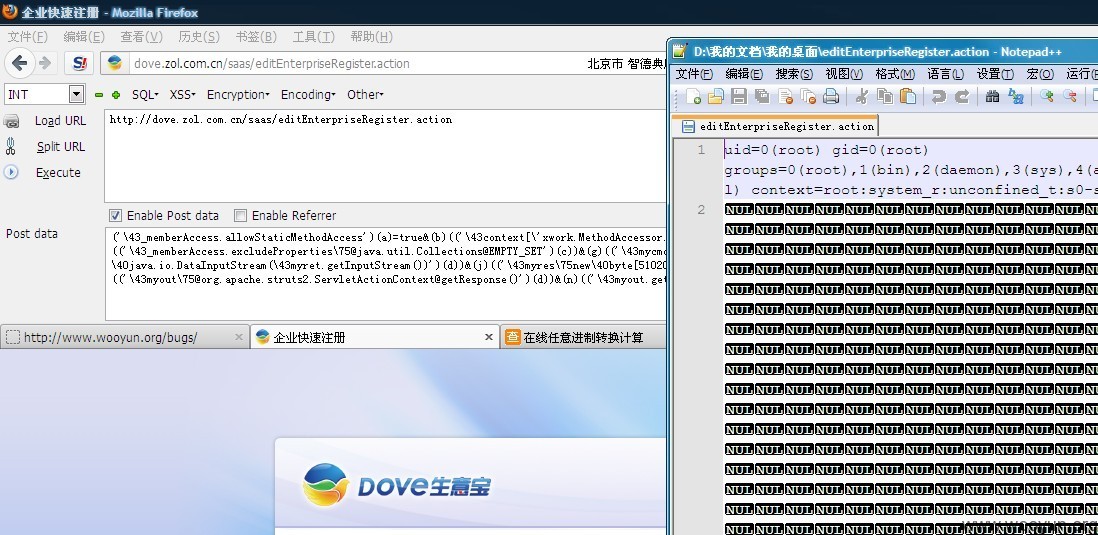Open Firefox 帮助(H) menu
The width and height of the screenshot is (1098, 535).
pos(371,36)
